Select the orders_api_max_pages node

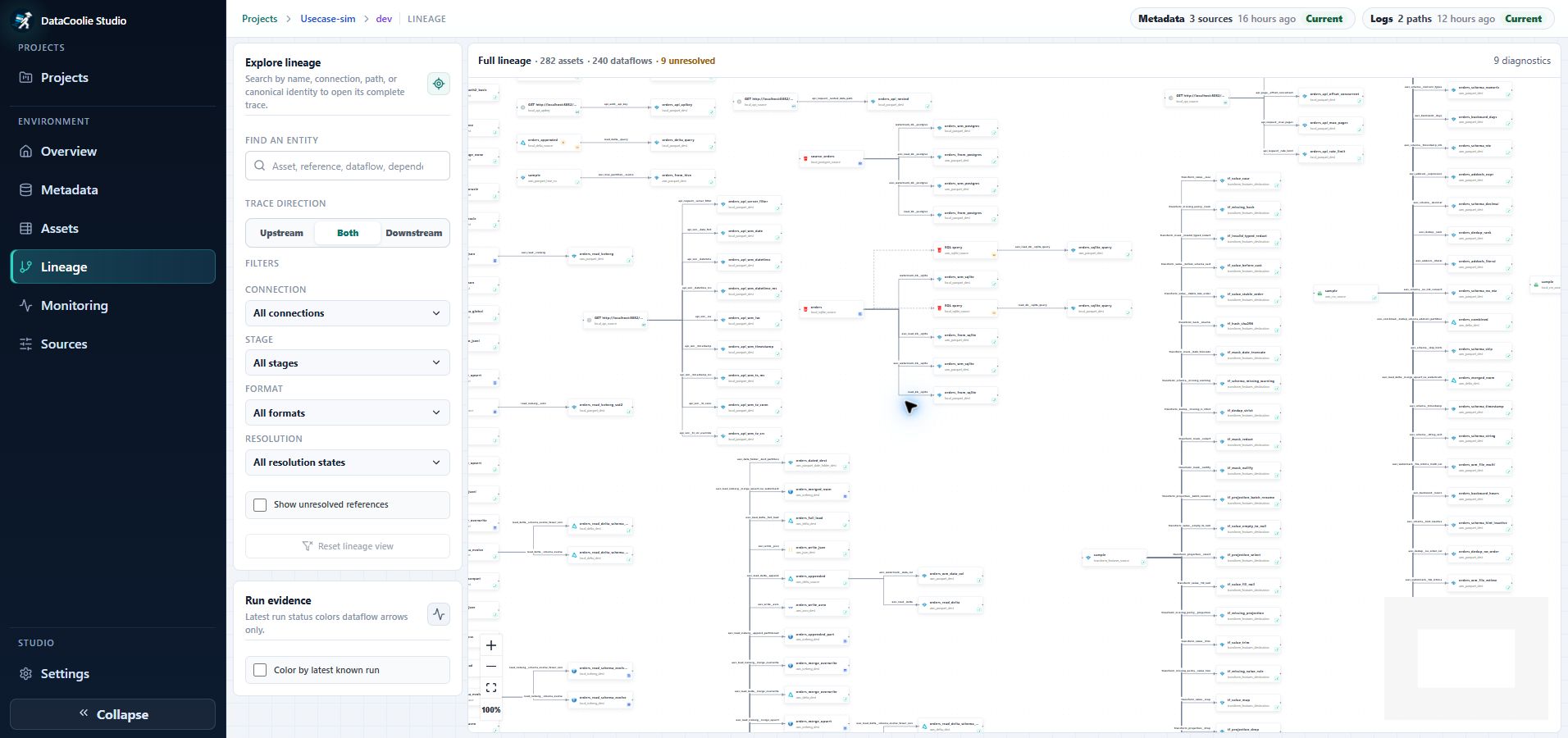click(1332, 125)
